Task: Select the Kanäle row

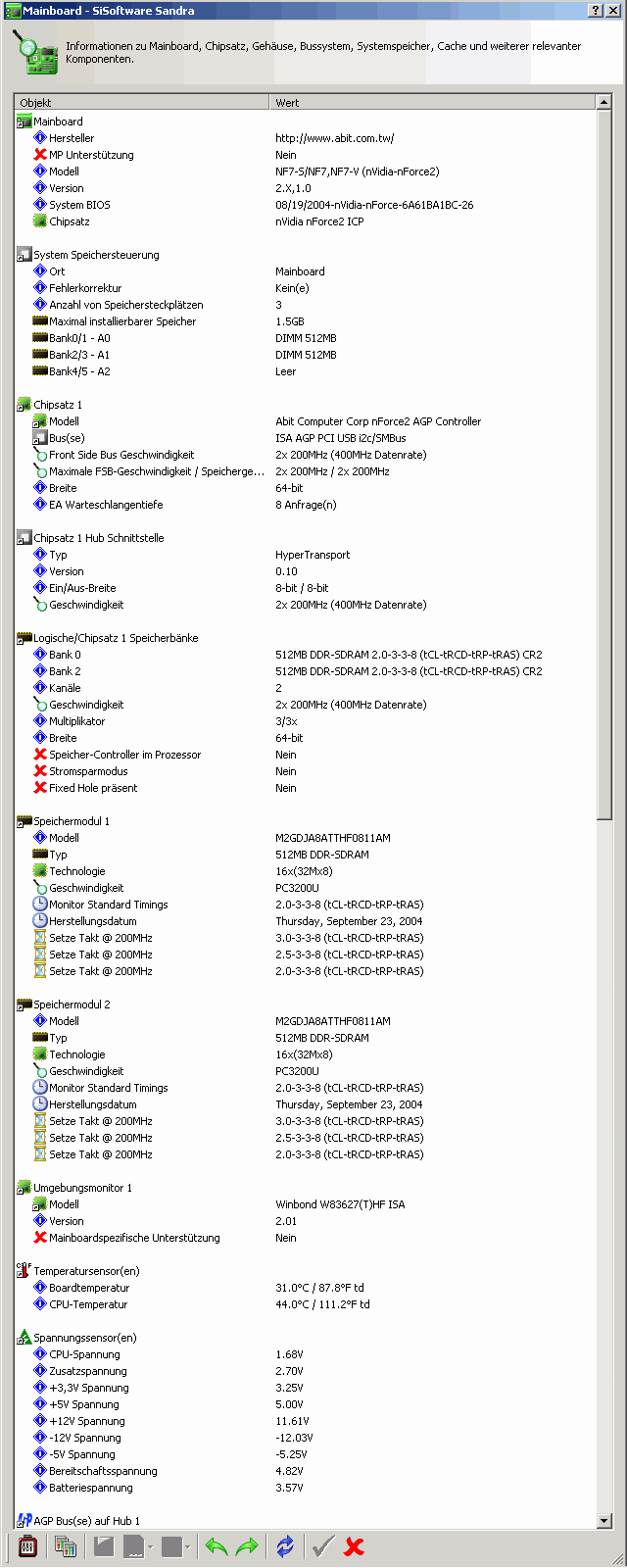Action: (x=305, y=688)
